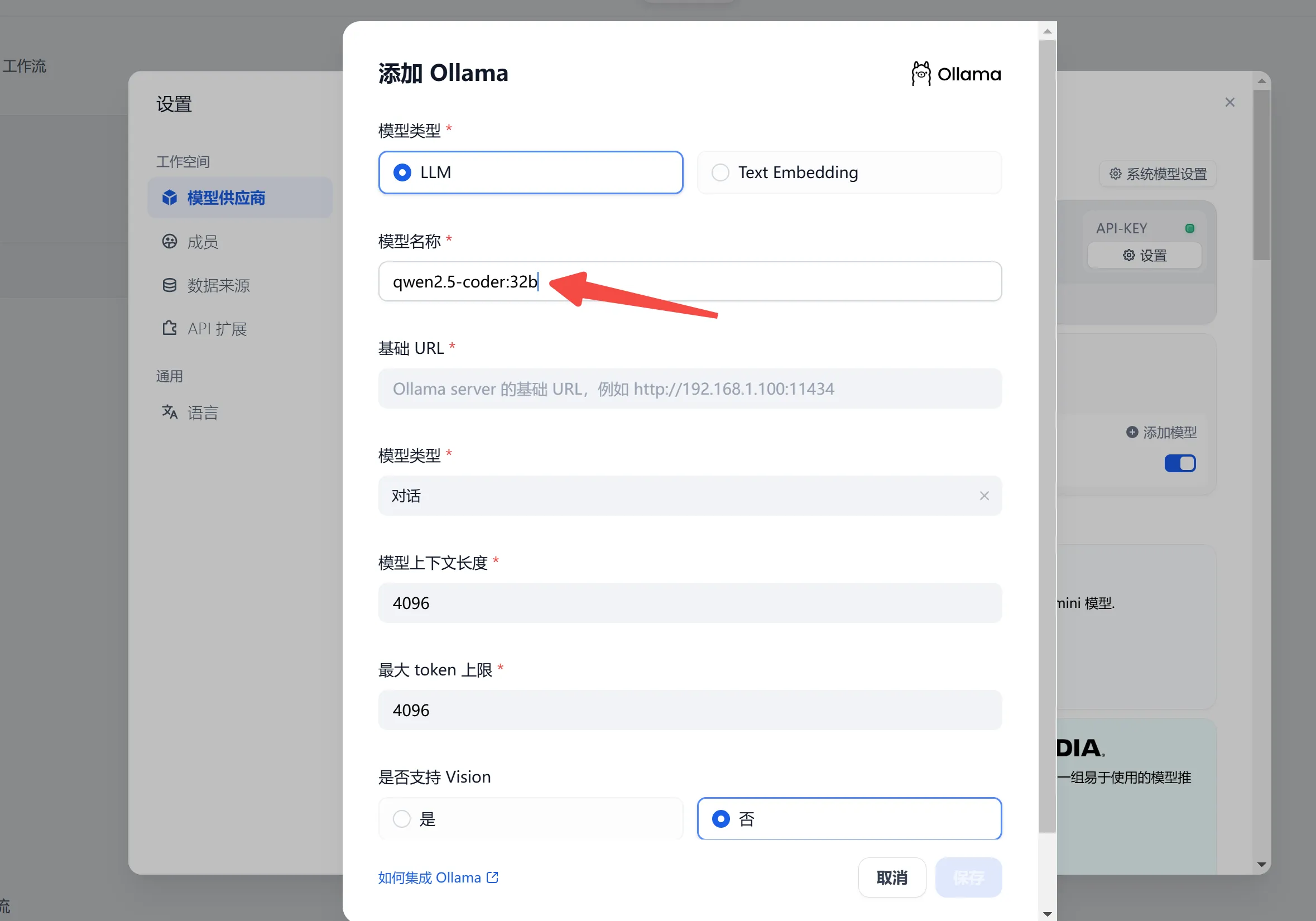Click the settings panel scrollbar thumb
1316x921 pixels.
tap(1261, 175)
